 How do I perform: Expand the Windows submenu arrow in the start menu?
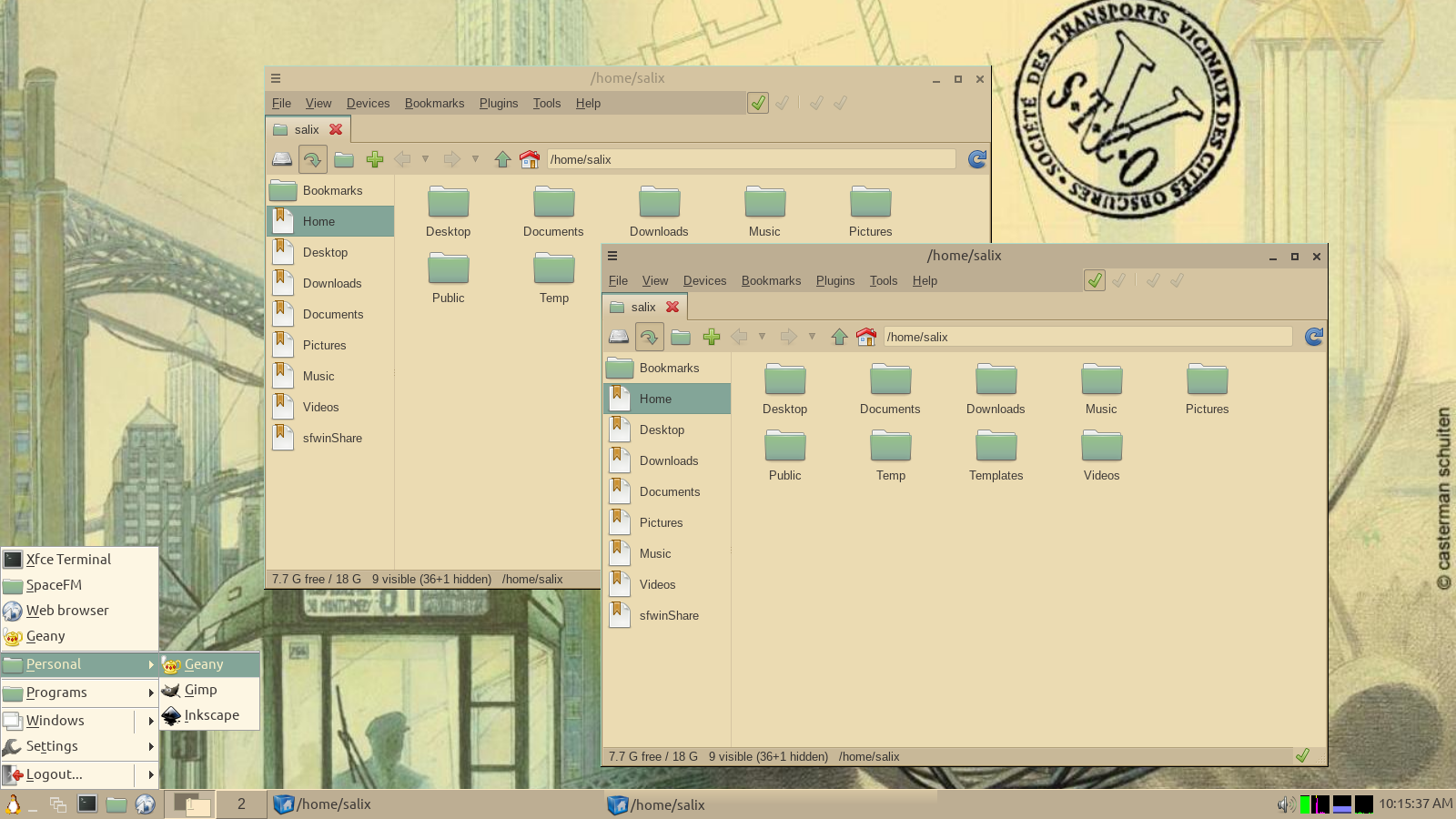(x=150, y=721)
